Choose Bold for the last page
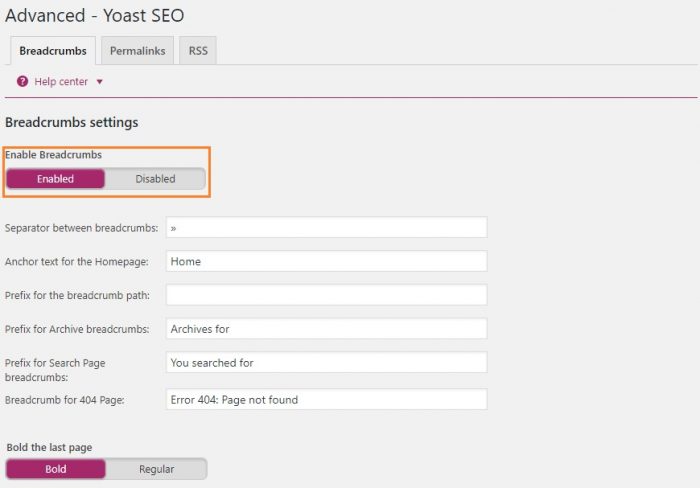 [56, 469]
